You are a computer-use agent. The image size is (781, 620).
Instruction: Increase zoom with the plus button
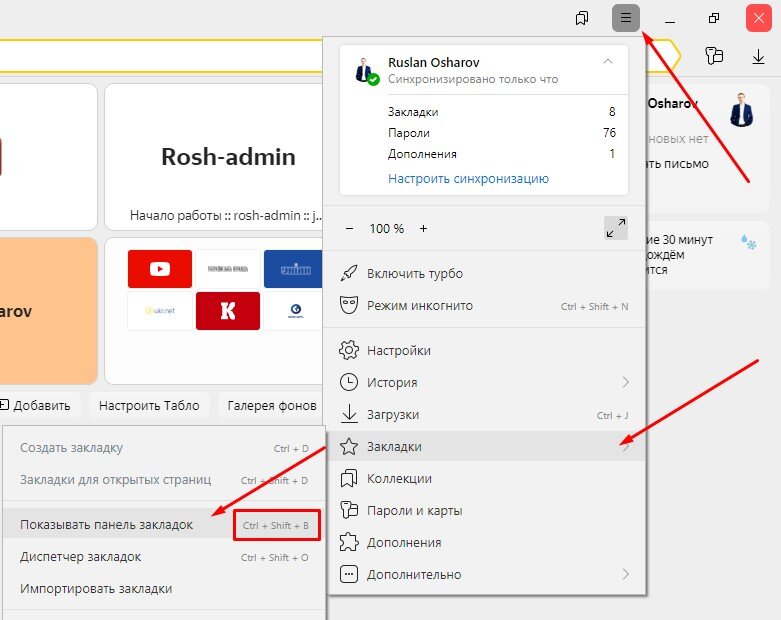(423, 229)
